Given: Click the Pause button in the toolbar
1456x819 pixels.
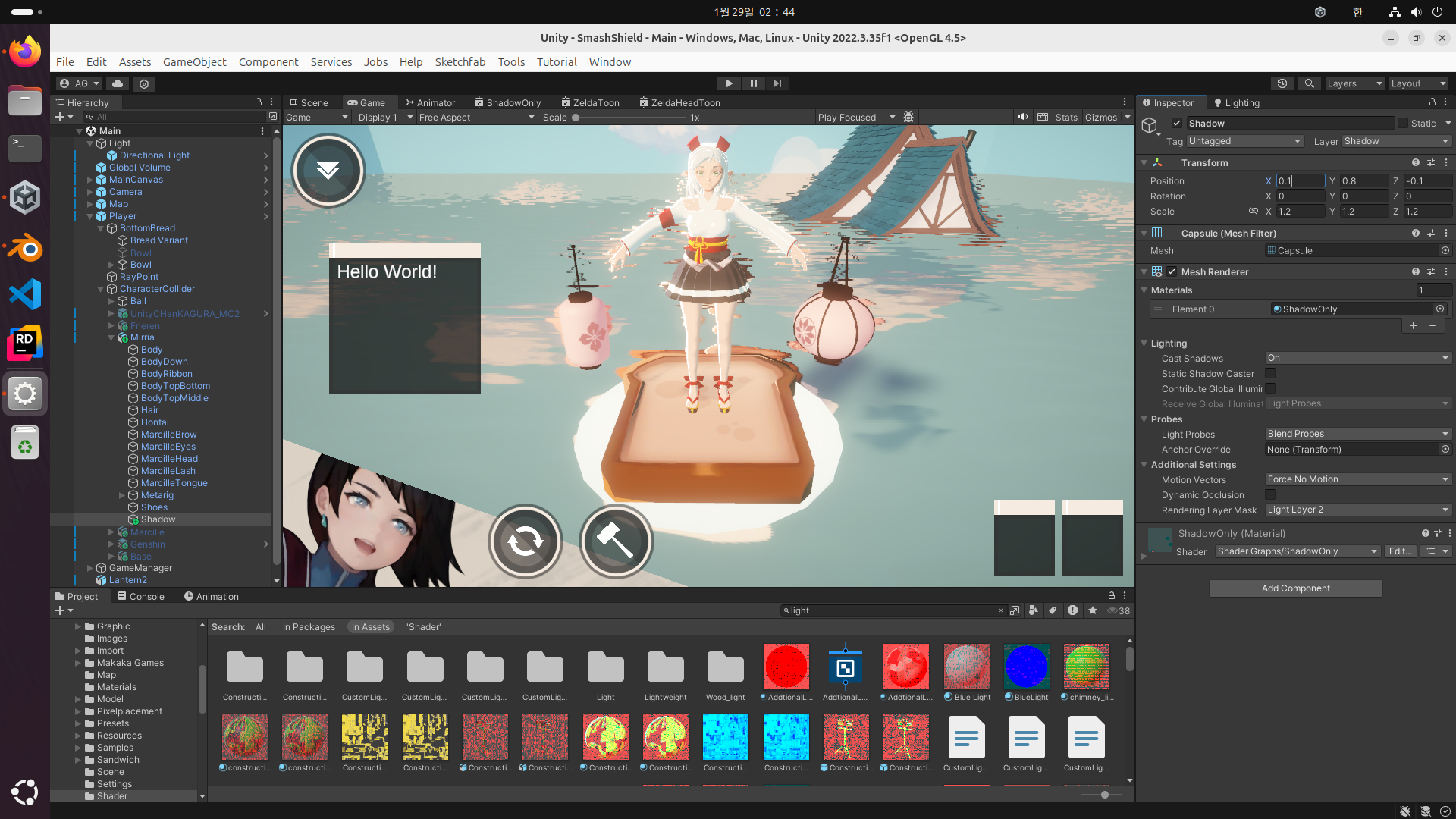Looking at the screenshot, I should tap(753, 83).
